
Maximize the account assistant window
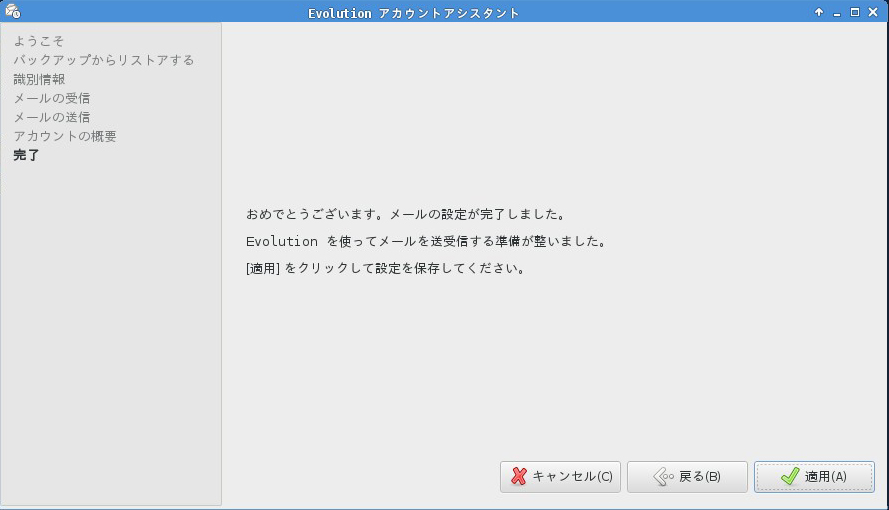pyautogui.click(x=855, y=12)
